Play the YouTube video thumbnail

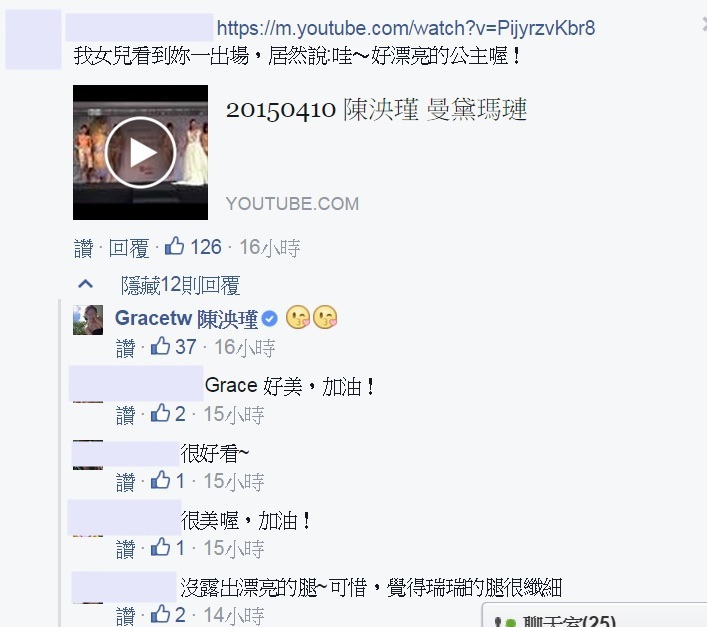140,152
